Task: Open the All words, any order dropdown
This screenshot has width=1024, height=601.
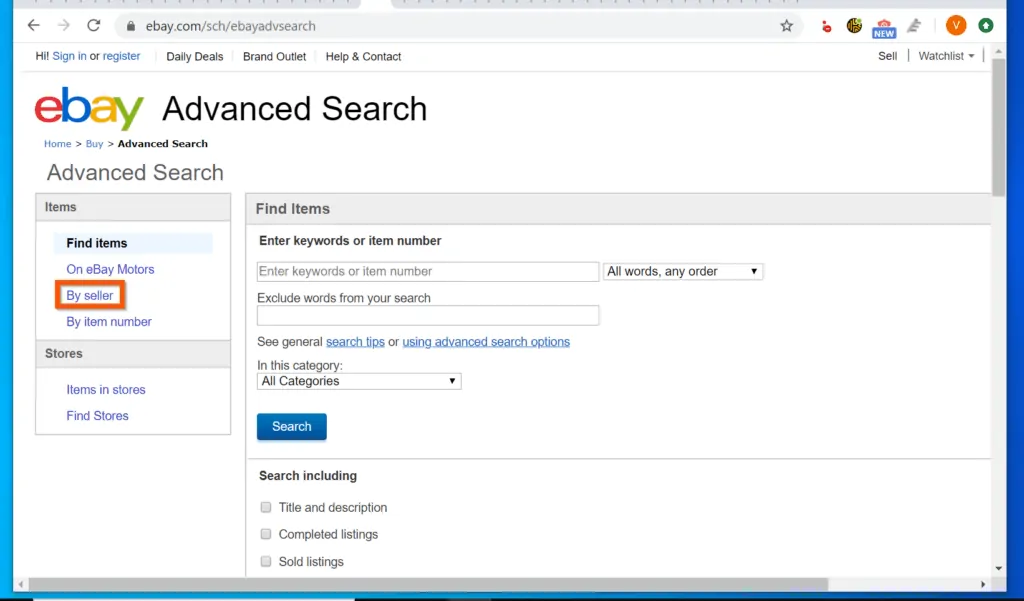Action: [682, 271]
